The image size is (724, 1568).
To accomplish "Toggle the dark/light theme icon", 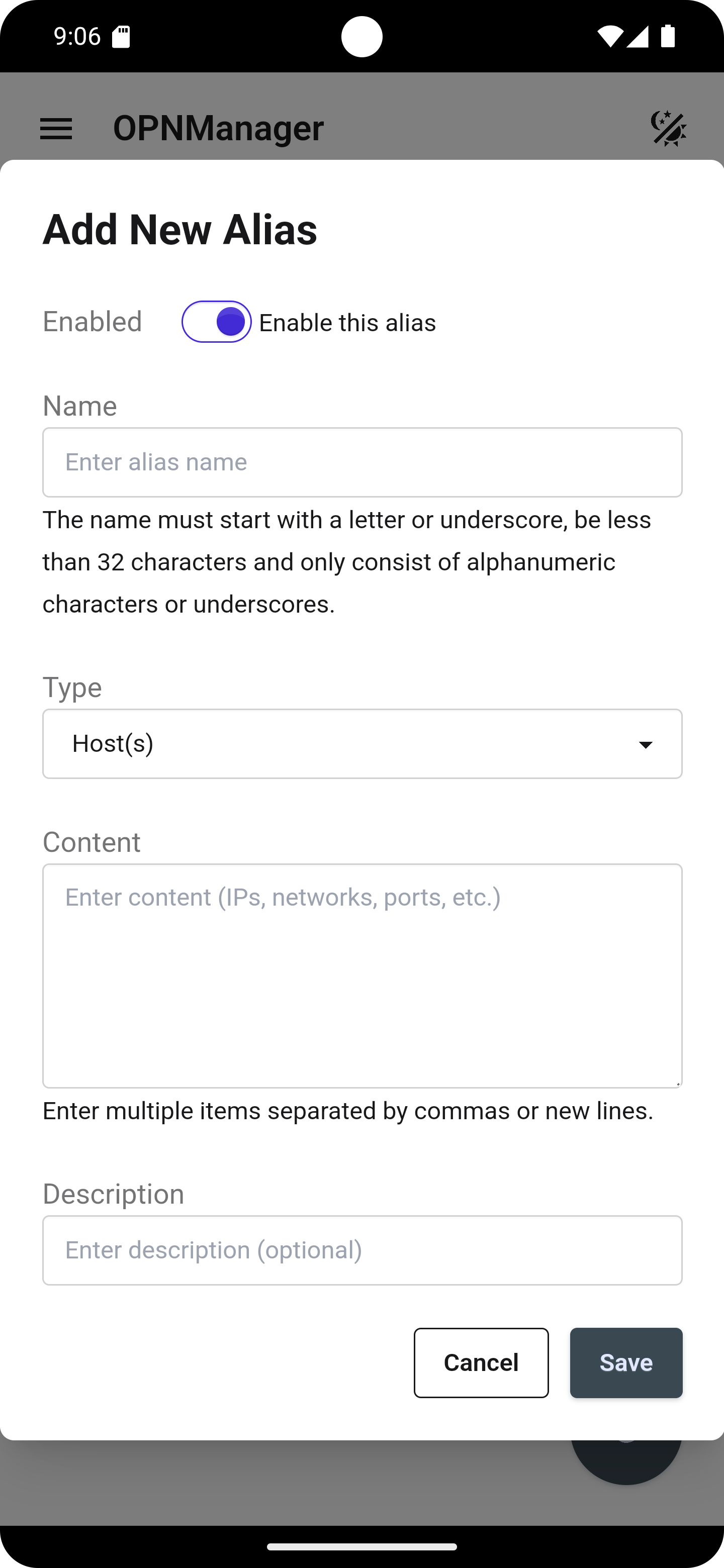I will point(668,129).
